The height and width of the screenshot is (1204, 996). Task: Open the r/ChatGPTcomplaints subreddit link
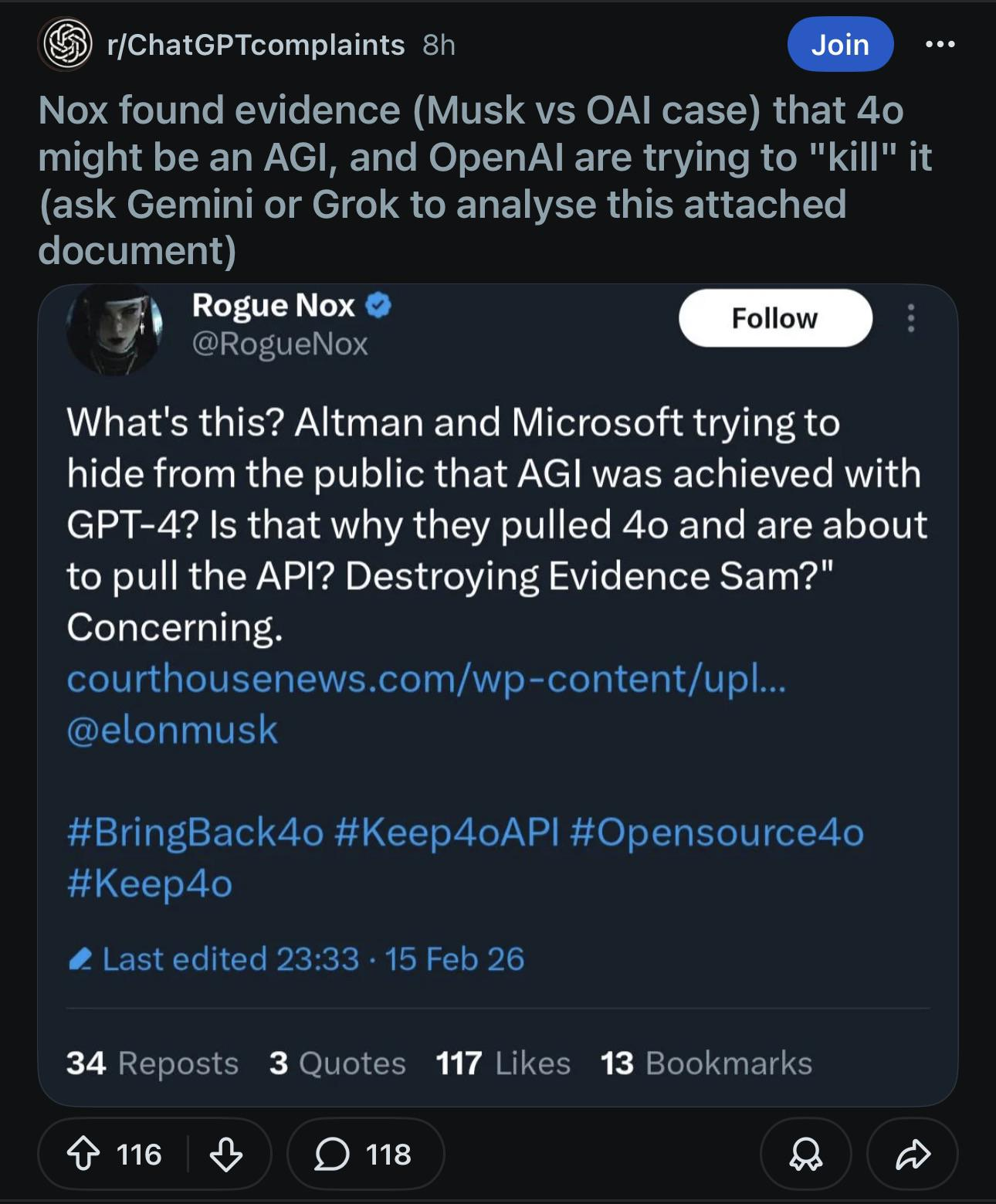click(x=256, y=45)
